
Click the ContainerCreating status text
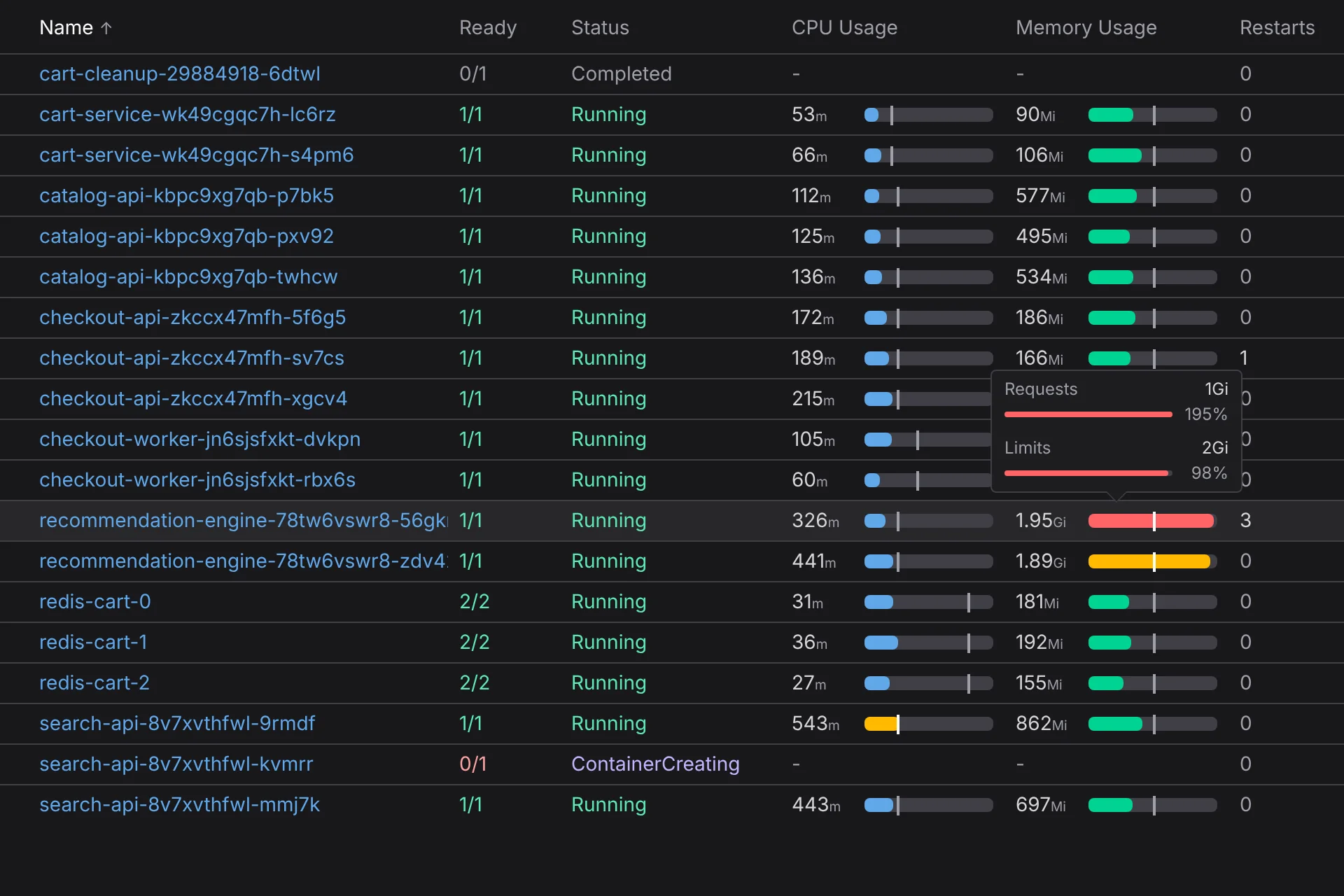click(x=655, y=764)
